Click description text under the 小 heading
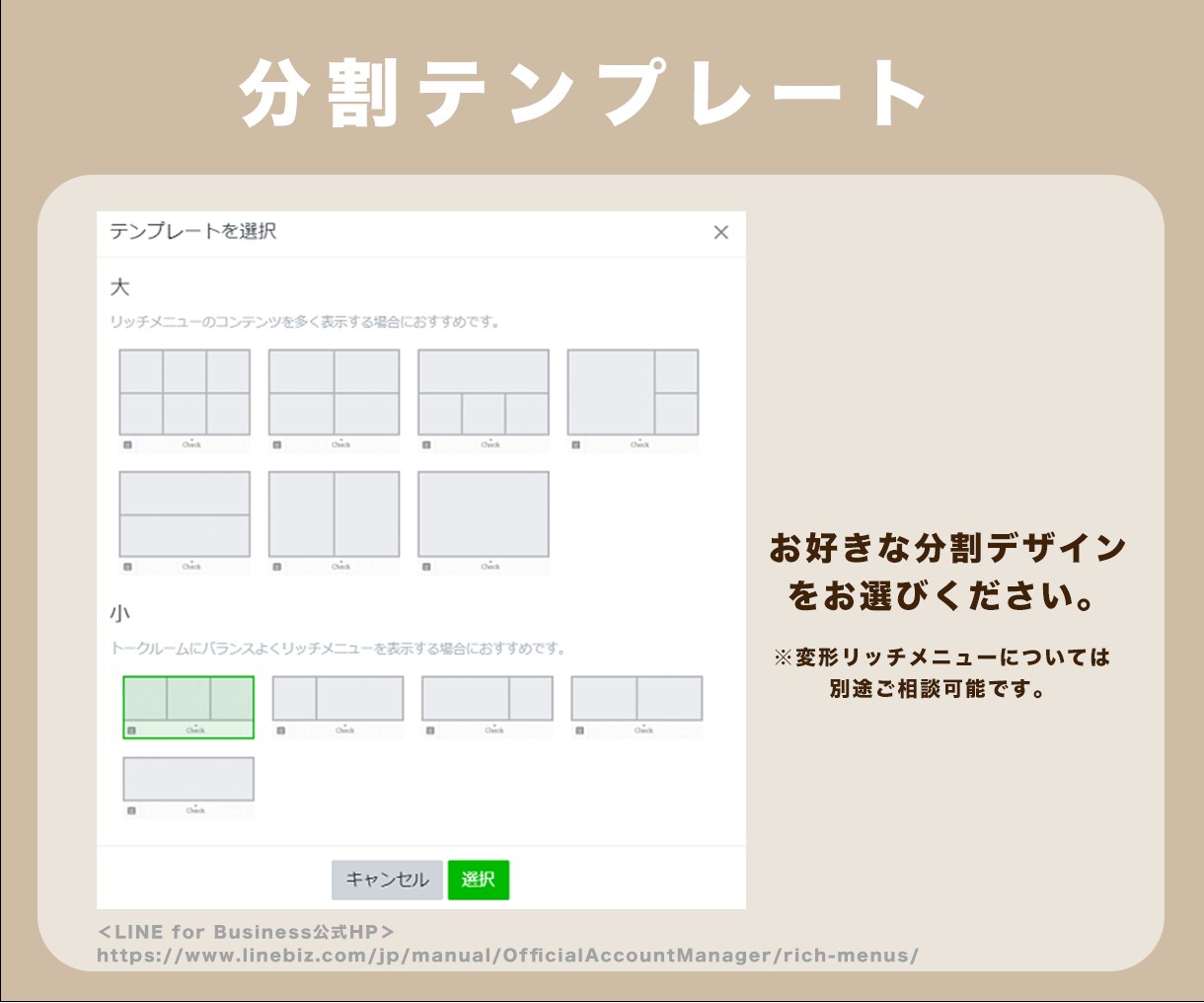 point(339,649)
